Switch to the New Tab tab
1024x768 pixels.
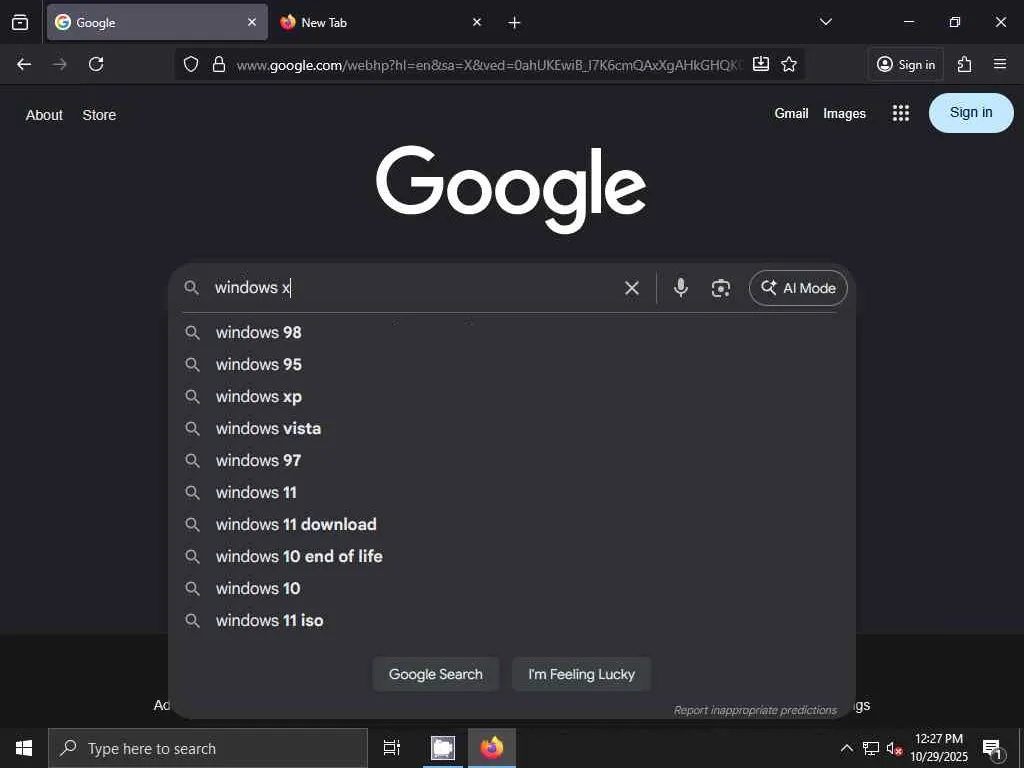(381, 22)
